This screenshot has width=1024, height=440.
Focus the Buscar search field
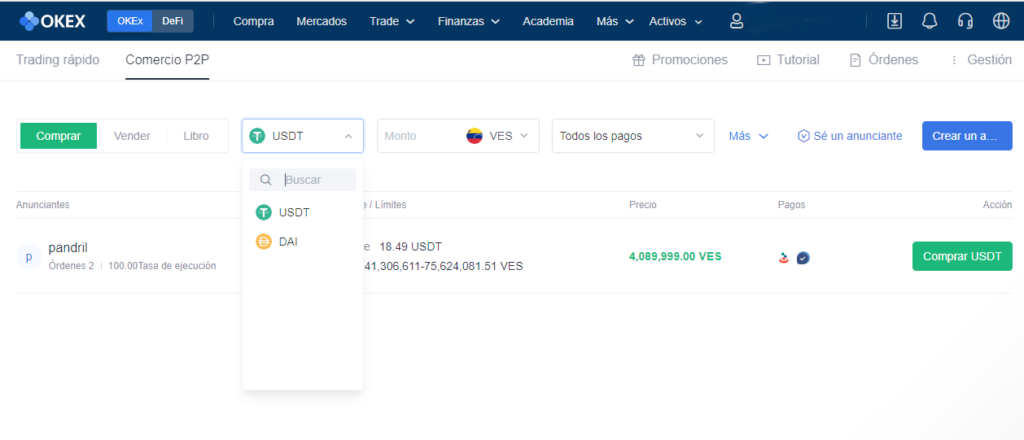click(302, 180)
